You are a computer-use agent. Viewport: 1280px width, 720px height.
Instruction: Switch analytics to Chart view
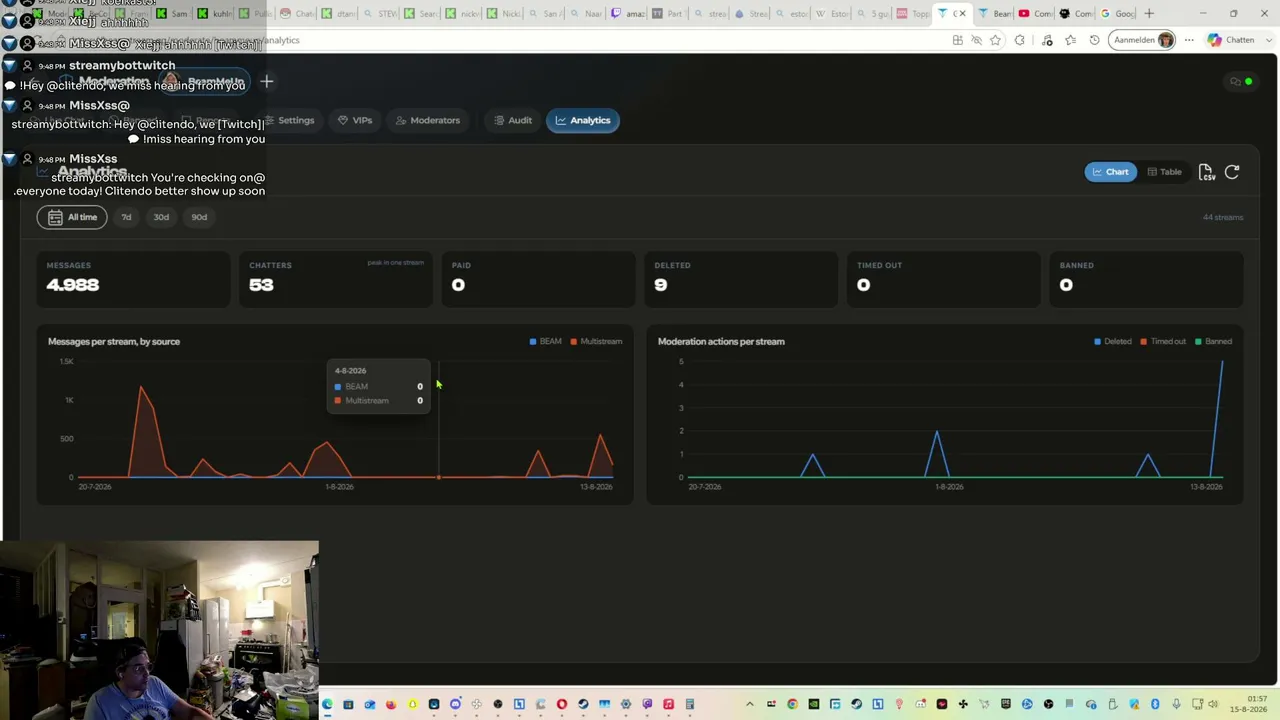[1110, 172]
